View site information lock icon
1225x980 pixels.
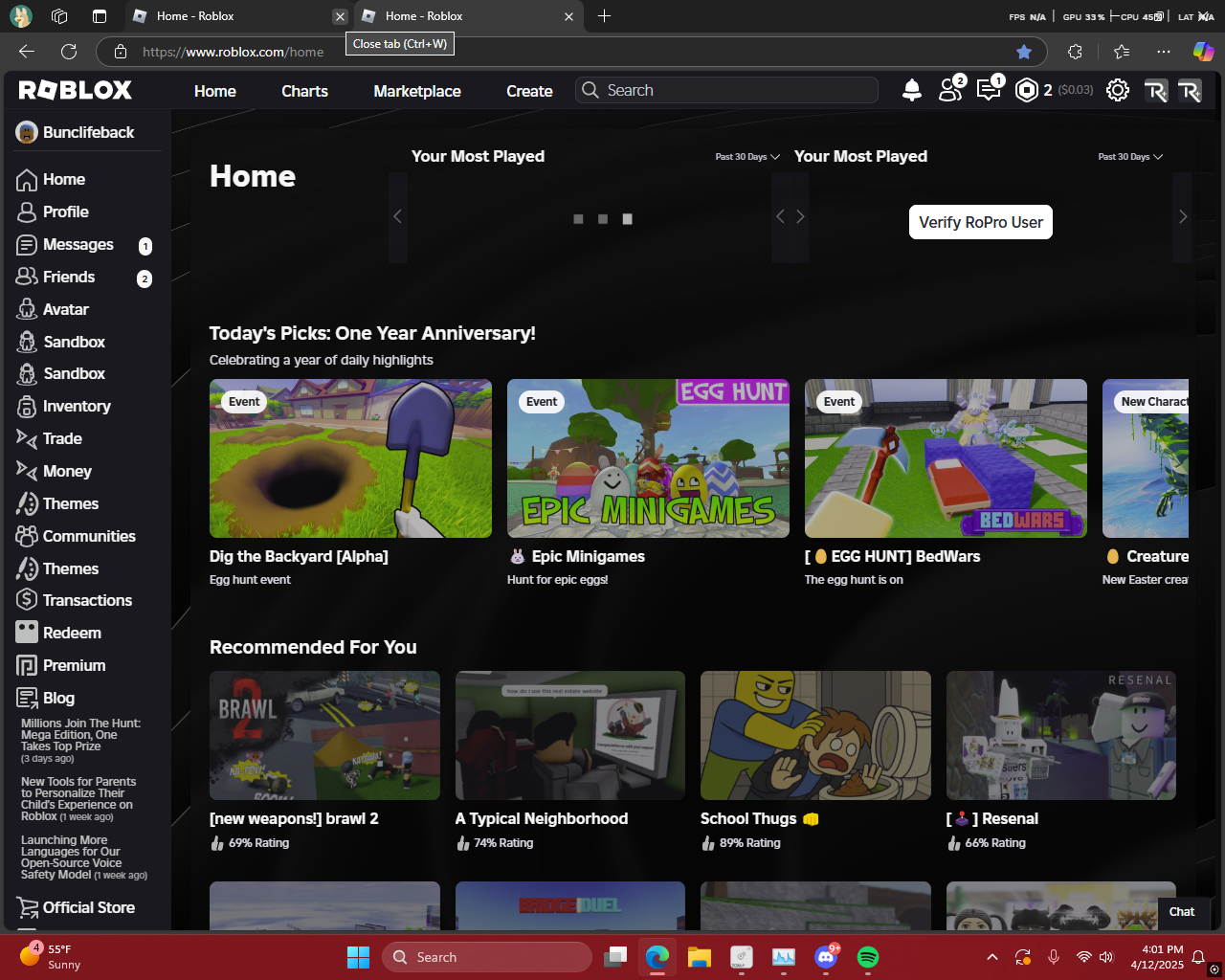[x=120, y=52]
